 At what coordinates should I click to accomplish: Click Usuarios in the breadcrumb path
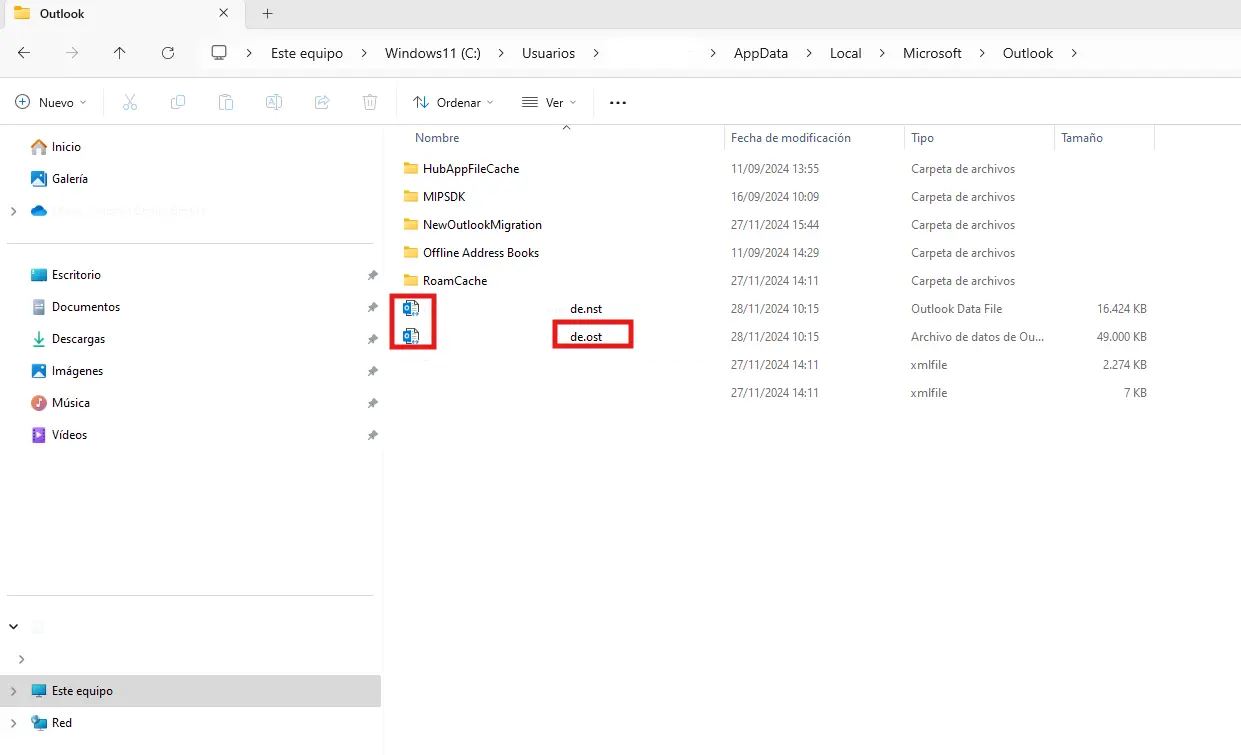(548, 53)
